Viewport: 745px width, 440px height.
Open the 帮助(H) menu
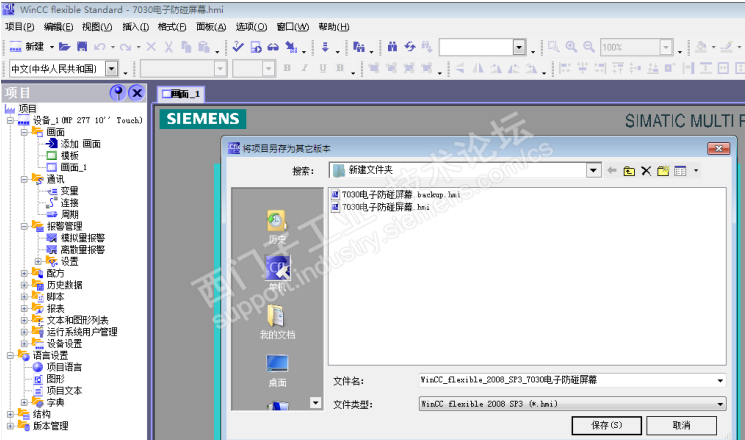point(334,27)
